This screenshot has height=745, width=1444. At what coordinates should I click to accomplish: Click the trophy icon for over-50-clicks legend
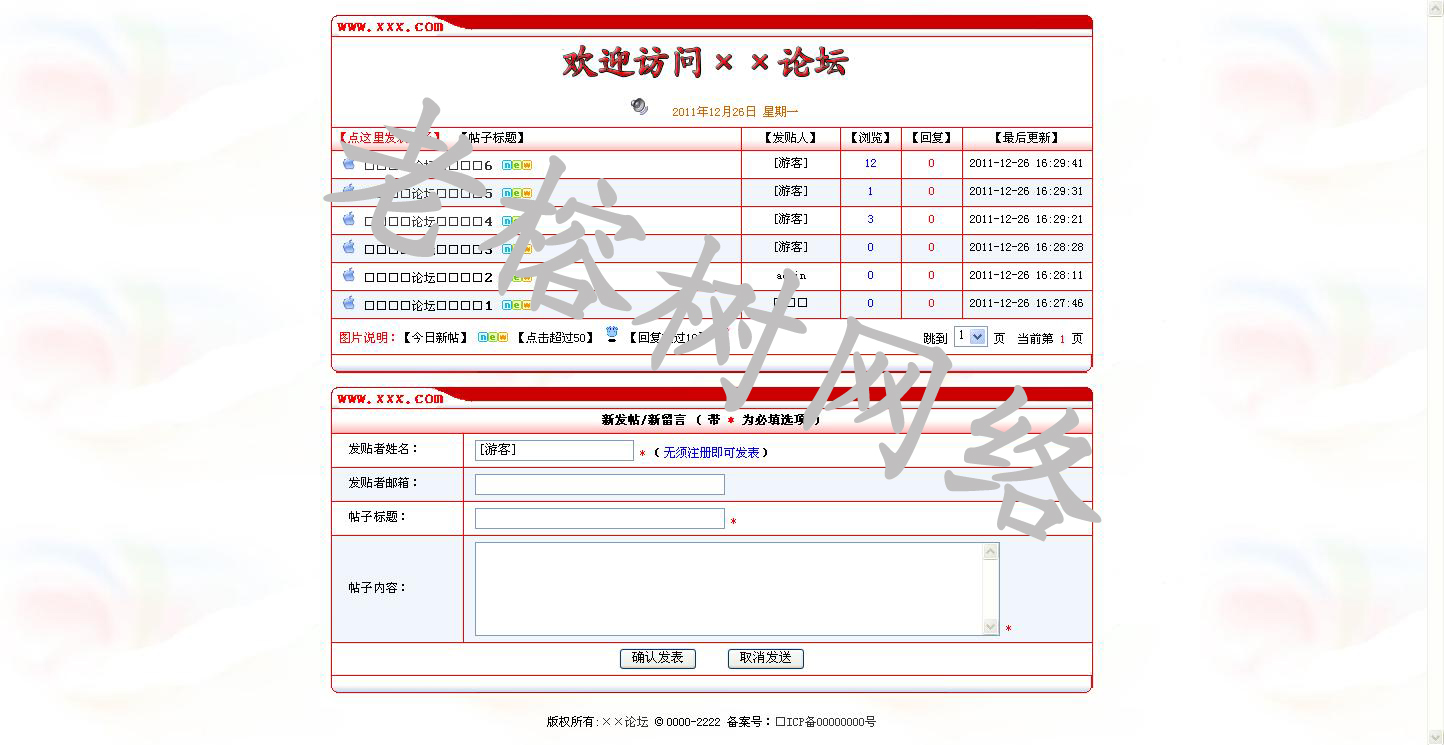[612, 334]
